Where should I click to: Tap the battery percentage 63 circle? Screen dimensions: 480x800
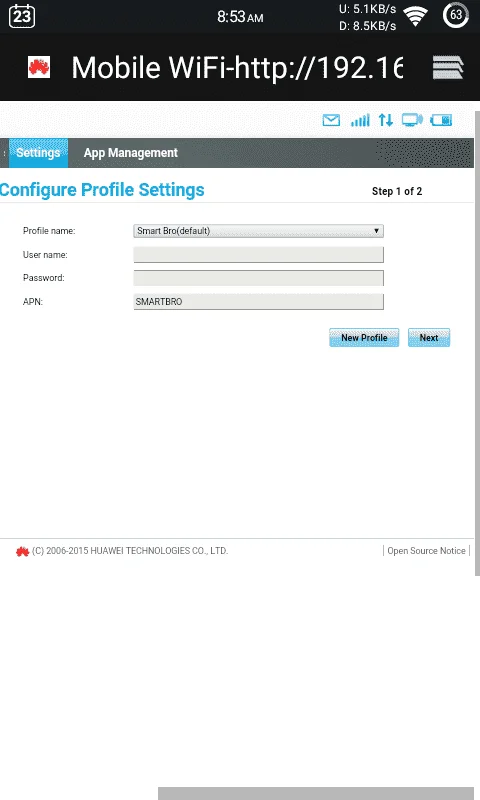[x=456, y=15]
